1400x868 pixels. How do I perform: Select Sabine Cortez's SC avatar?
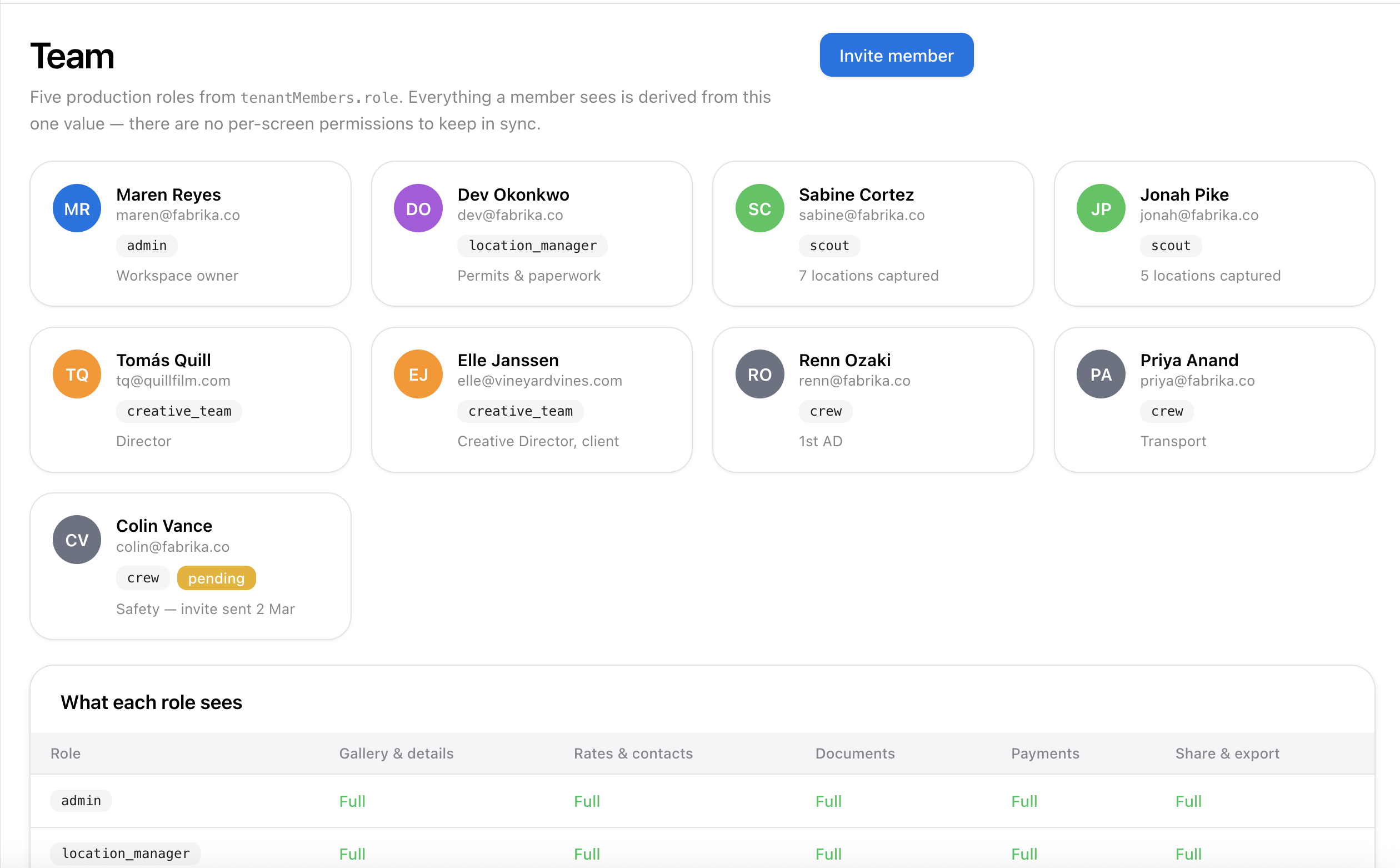[x=759, y=208]
